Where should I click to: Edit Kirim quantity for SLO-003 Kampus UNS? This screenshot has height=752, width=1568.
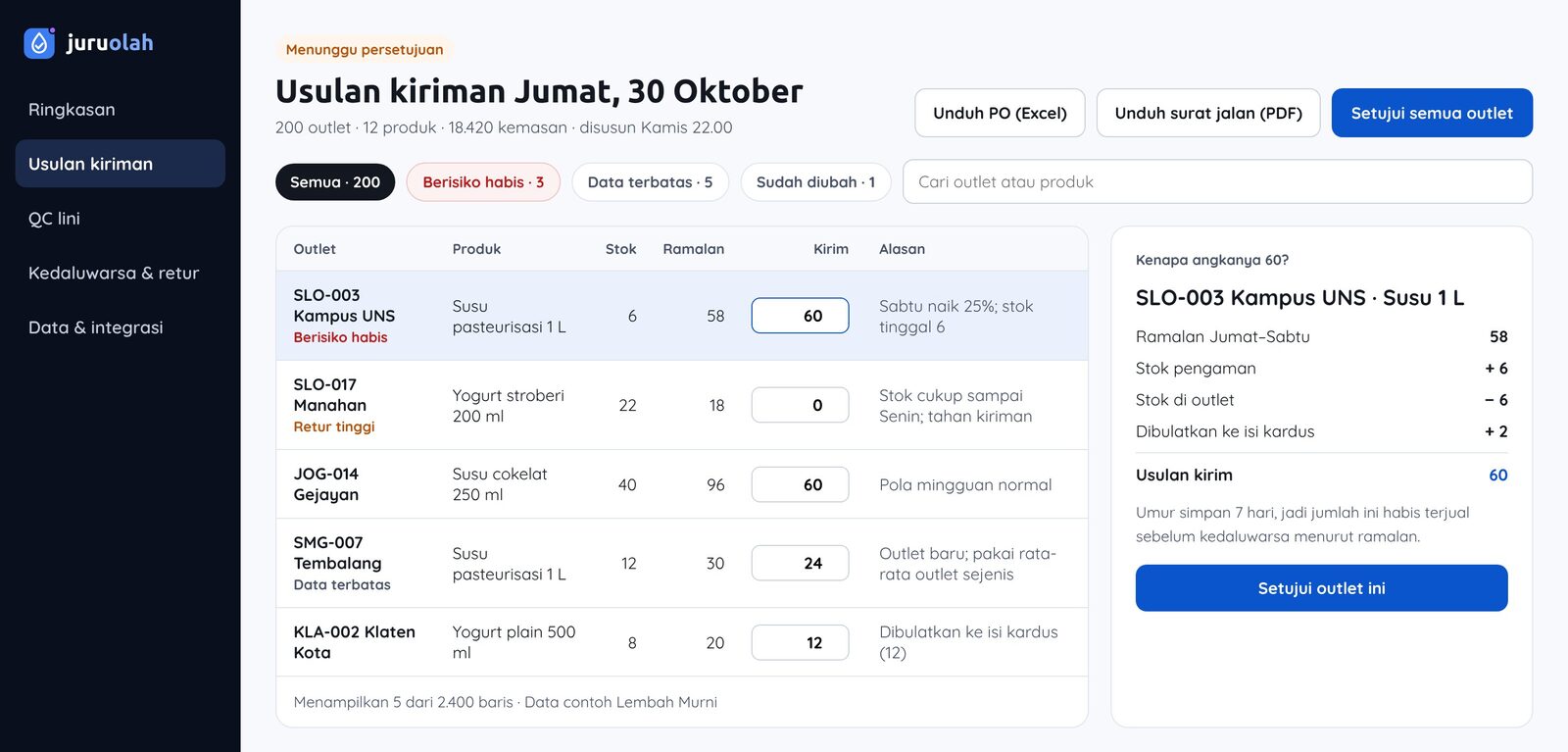800,316
